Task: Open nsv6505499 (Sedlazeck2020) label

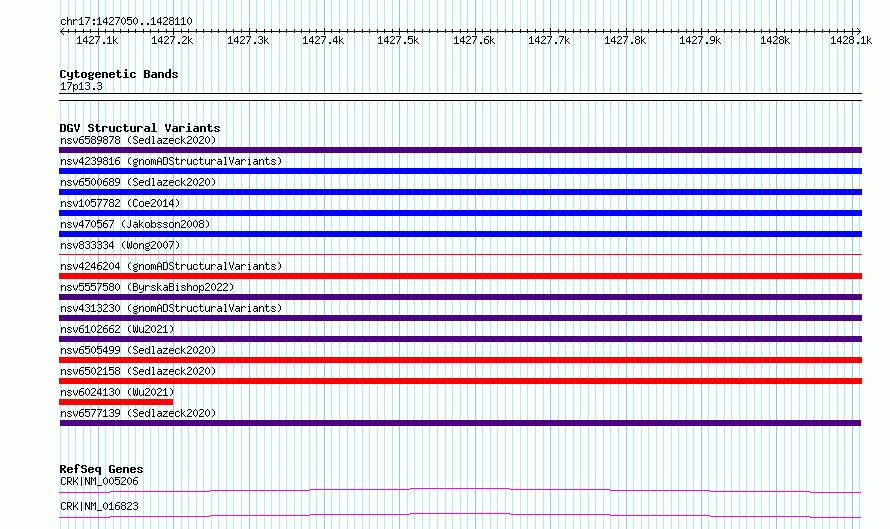Action: [138, 350]
